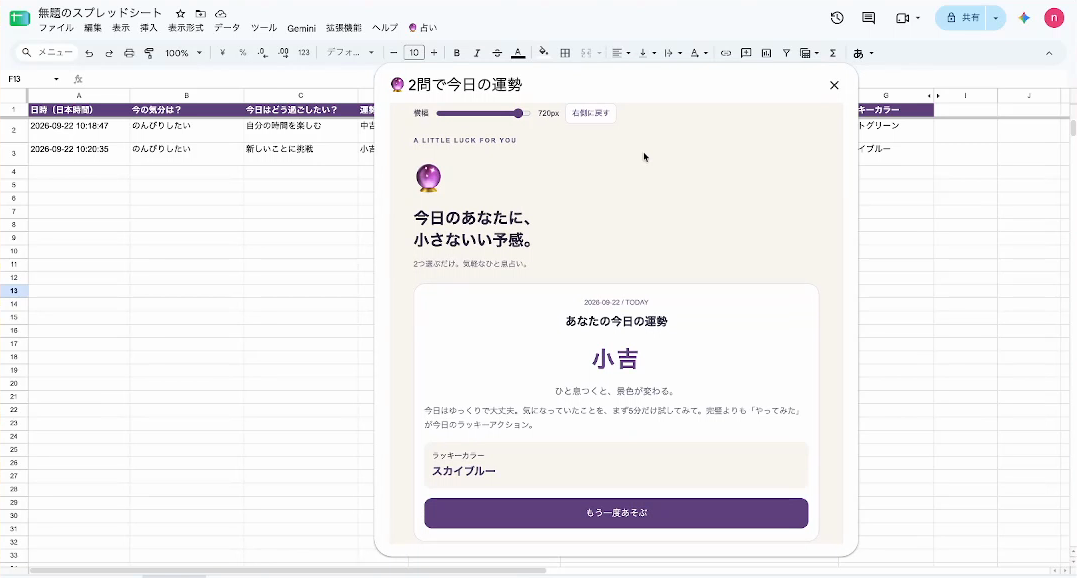Click the 右側に戻す button
This screenshot has height=578, width=1077.
pyautogui.click(x=591, y=113)
